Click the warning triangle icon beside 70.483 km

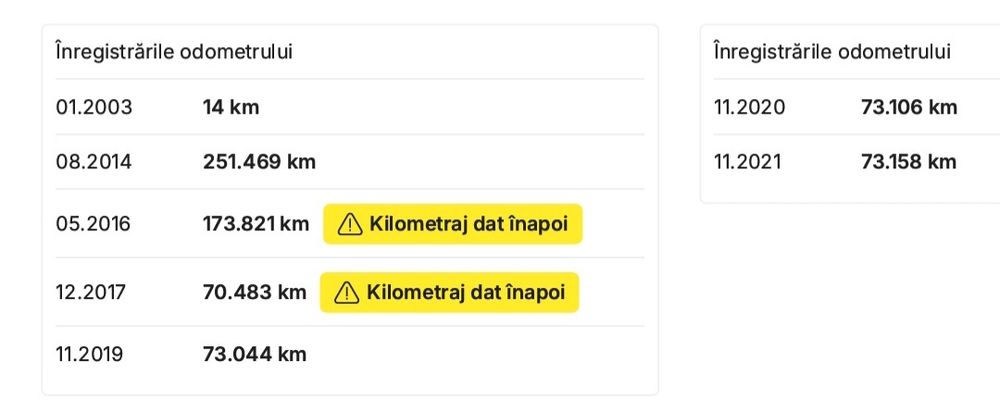(347, 293)
